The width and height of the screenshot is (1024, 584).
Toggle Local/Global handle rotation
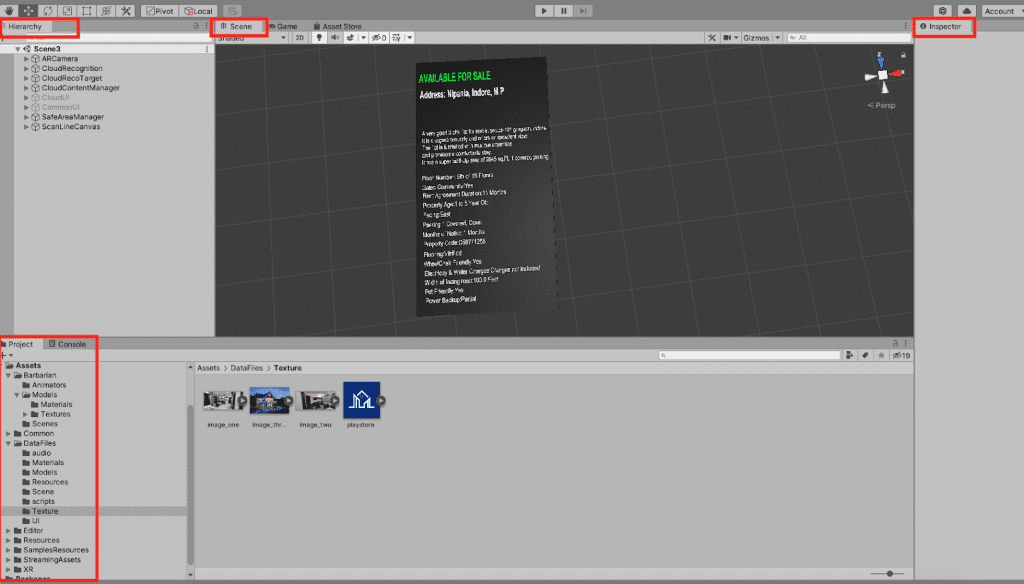coord(199,10)
